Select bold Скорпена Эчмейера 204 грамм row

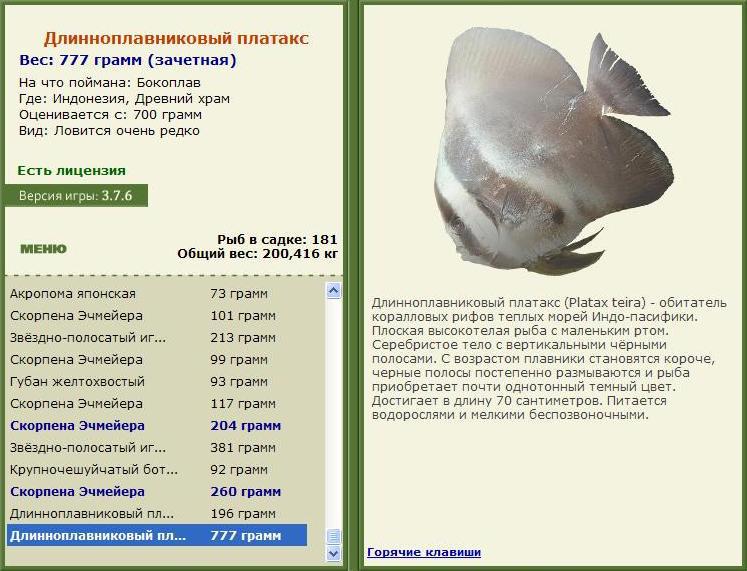pyautogui.click(x=157, y=425)
